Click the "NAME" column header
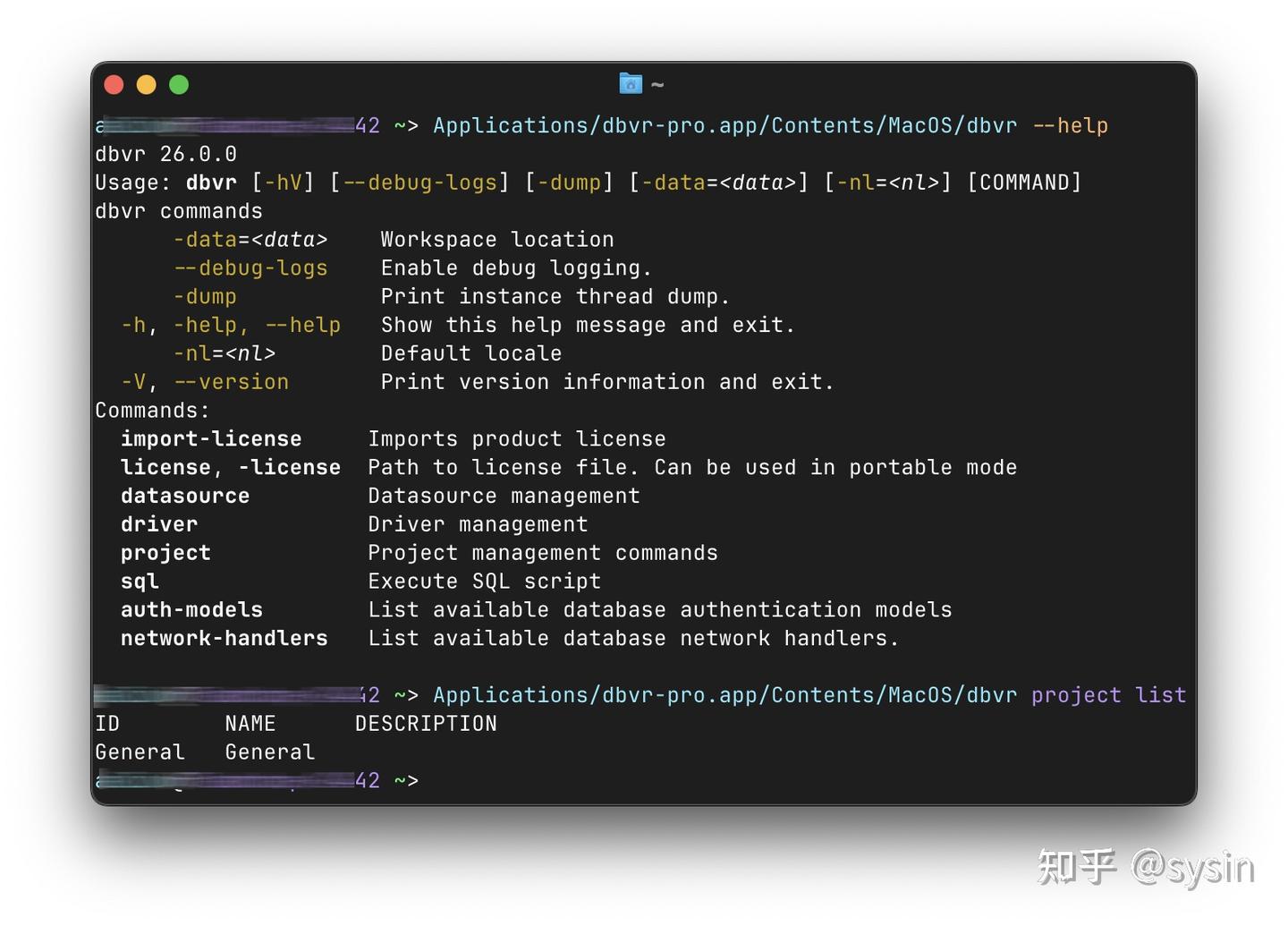Viewport: 1288px width, 926px height. pyautogui.click(x=250, y=724)
